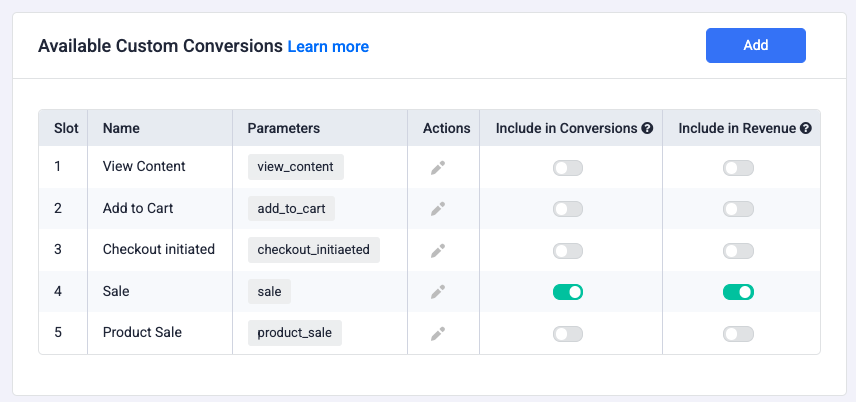
Task: Enable Include in Conversions for View Content
Action: [x=568, y=168]
